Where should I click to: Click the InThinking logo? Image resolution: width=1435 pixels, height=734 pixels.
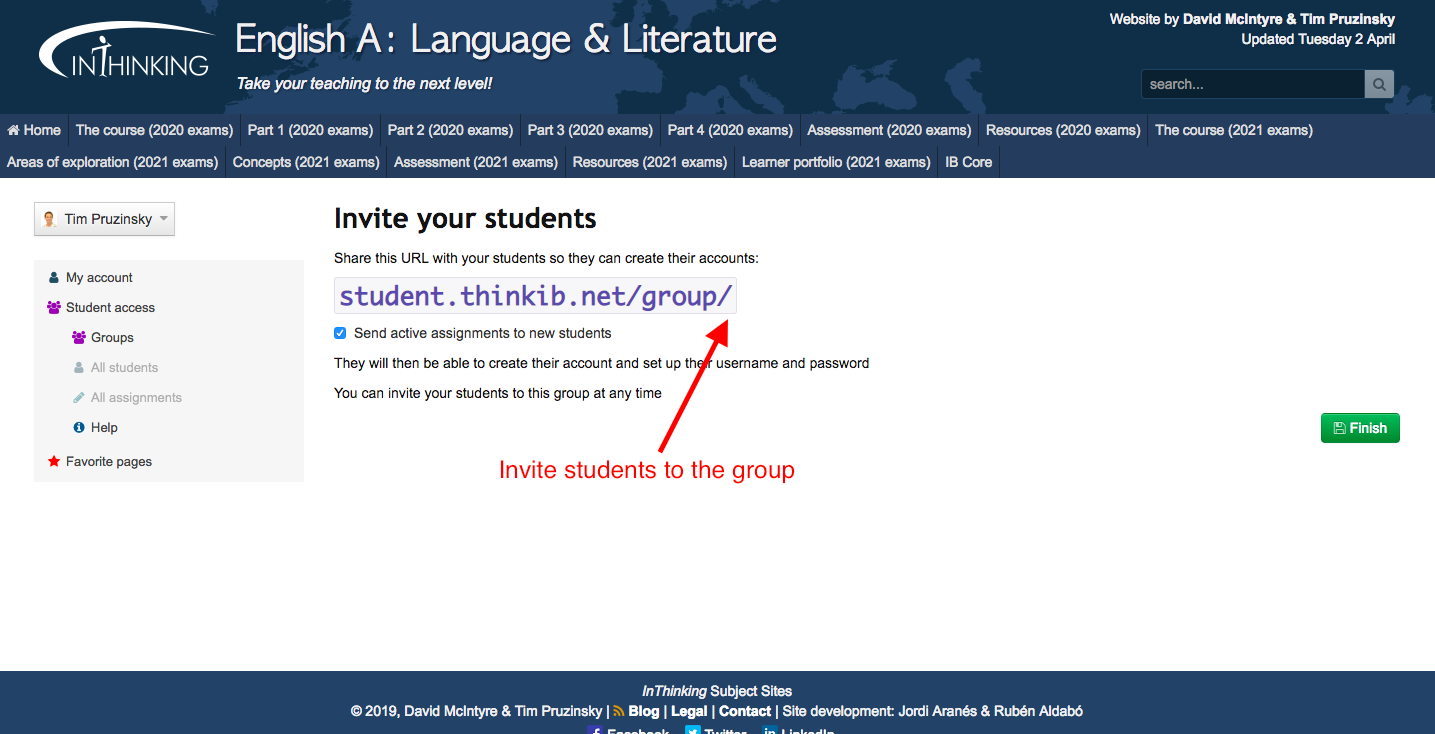pos(124,51)
